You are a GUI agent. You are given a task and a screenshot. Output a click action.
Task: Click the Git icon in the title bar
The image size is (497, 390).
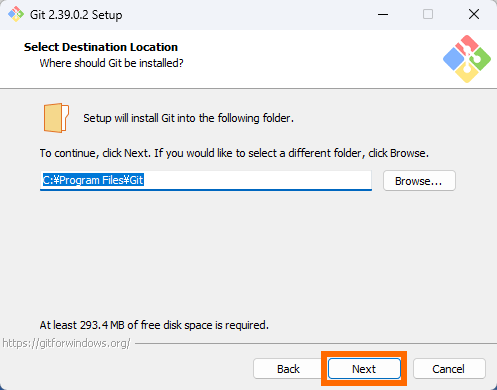click(x=16, y=14)
